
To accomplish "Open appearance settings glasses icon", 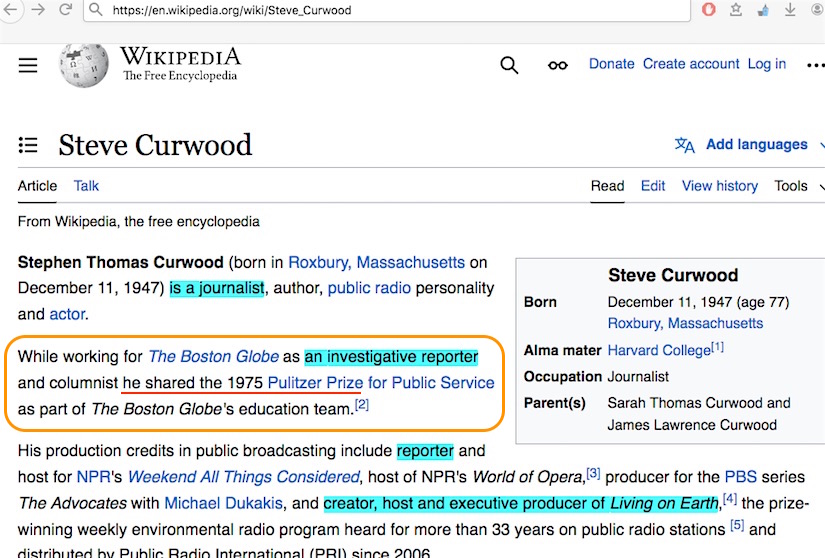I will (557, 65).
